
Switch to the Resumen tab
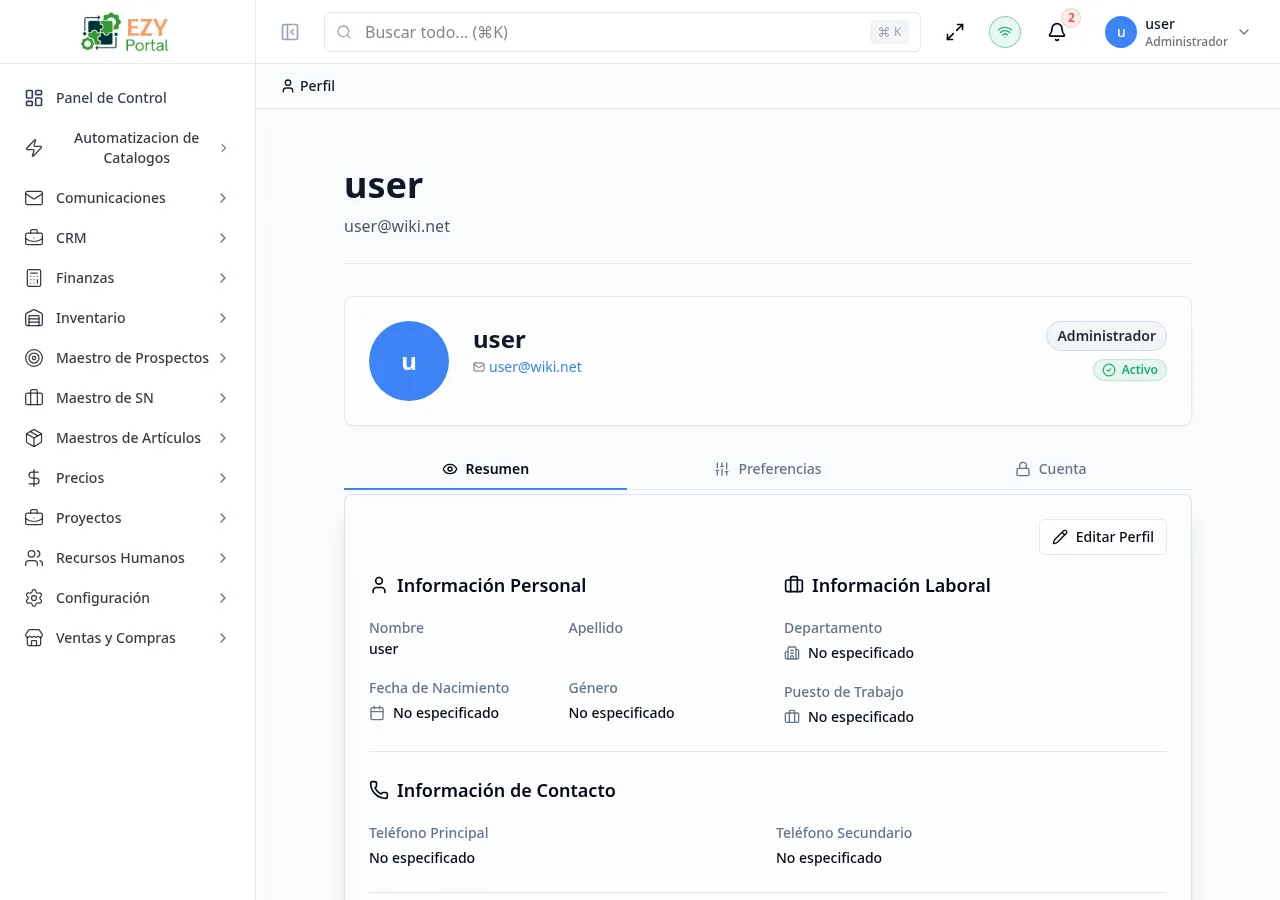(485, 469)
